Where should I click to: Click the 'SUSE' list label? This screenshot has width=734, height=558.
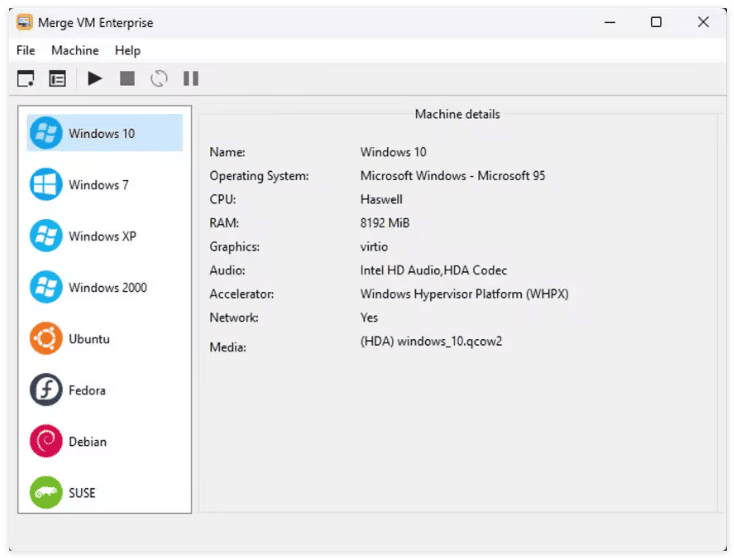click(82, 493)
